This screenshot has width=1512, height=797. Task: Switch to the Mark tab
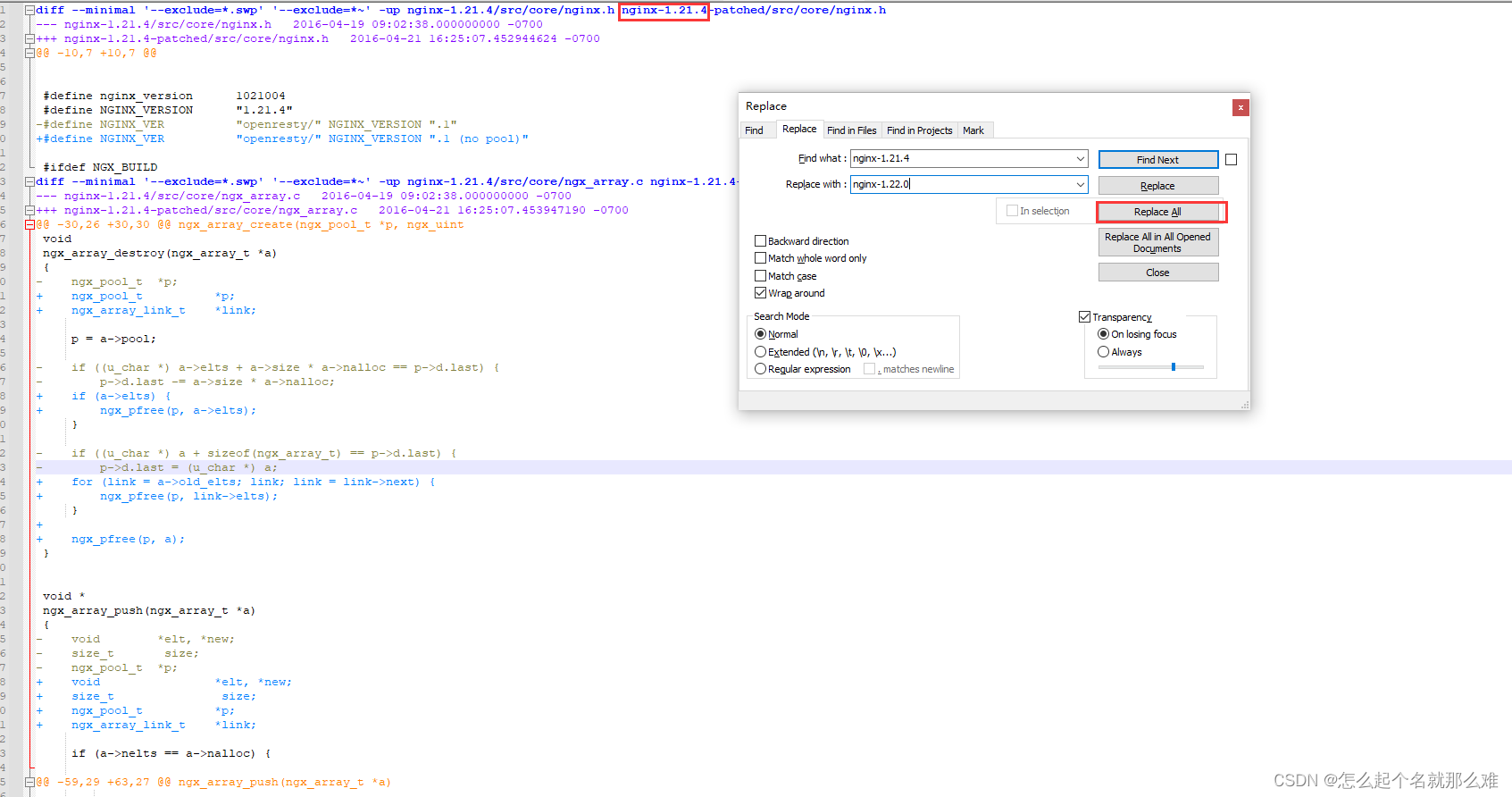[973, 130]
